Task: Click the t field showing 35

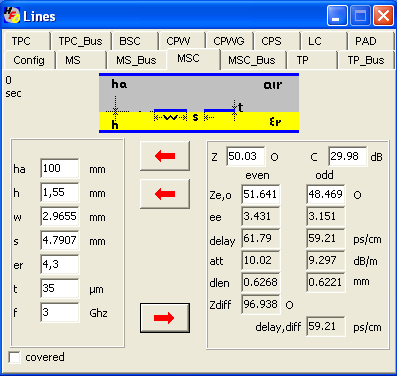Action: 60,288
